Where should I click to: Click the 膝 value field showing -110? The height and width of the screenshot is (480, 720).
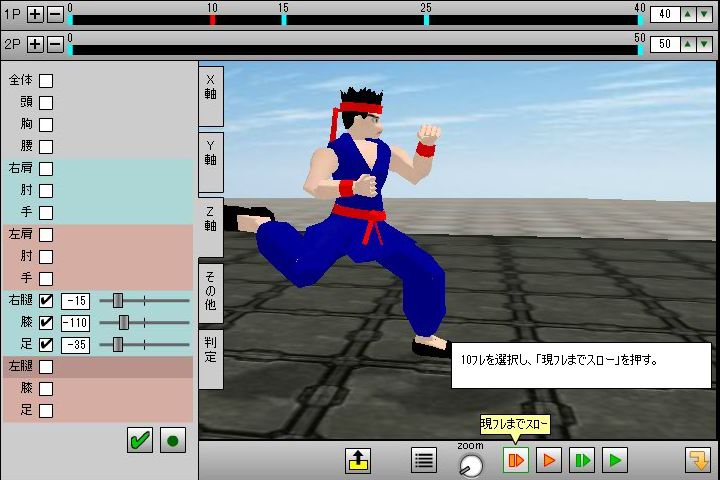(x=75, y=323)
